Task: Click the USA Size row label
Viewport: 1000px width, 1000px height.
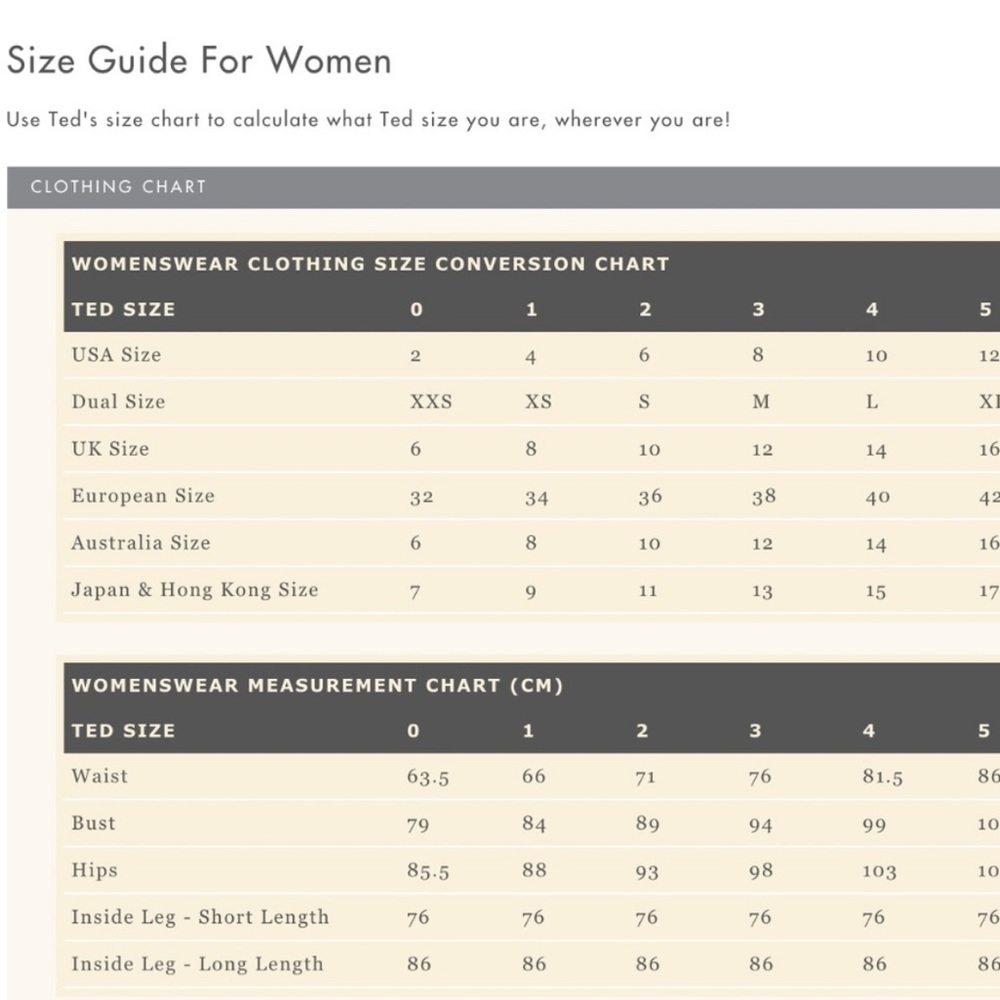Action: (116, 355)
